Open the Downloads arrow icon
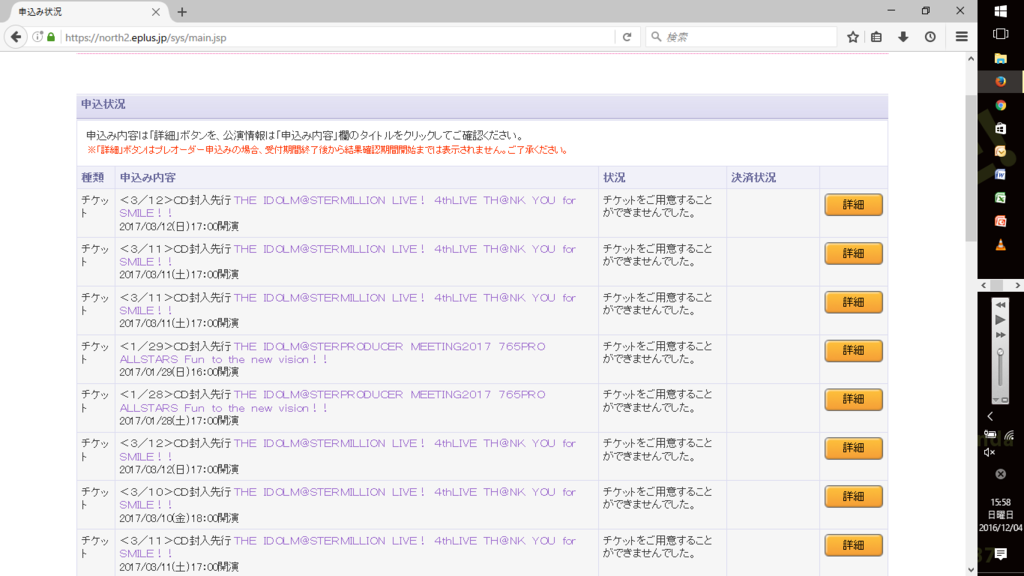 903,37
